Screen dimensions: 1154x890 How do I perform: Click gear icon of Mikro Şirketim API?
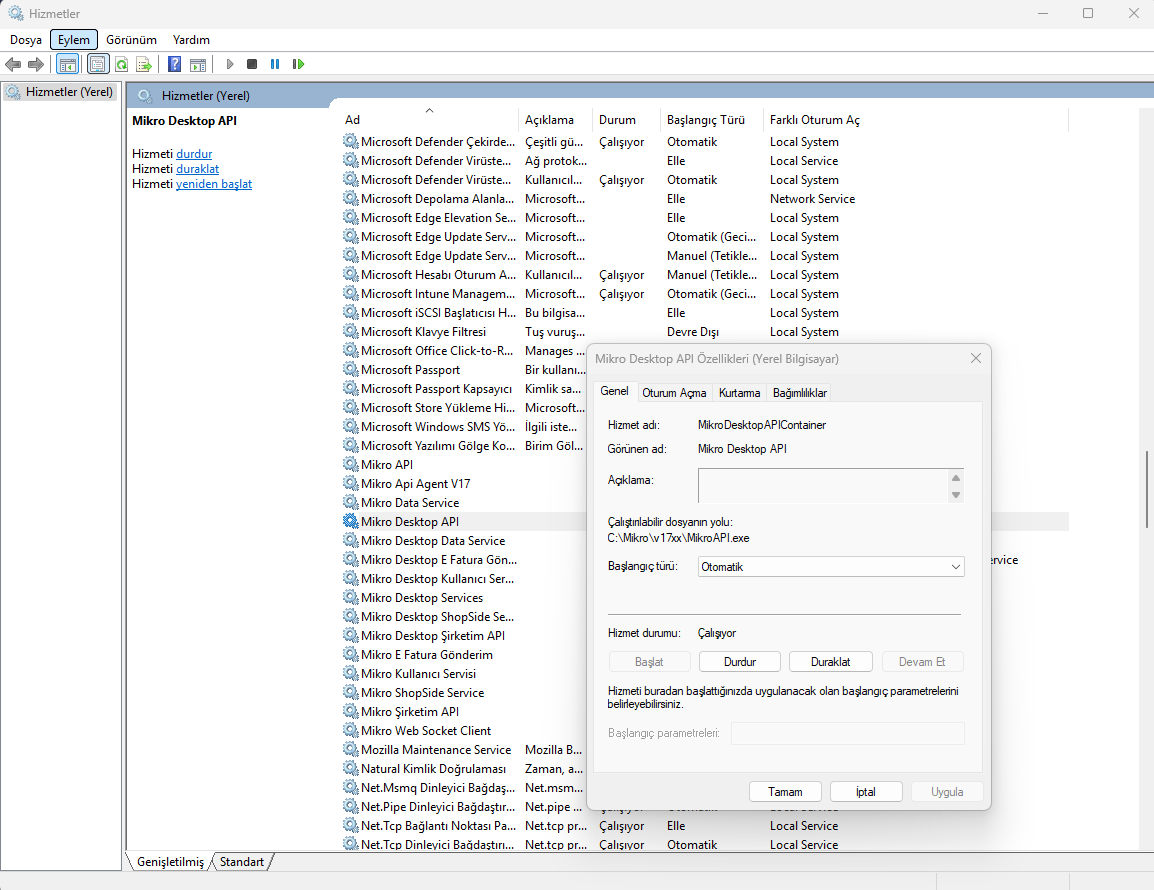[x=351, y=712]
